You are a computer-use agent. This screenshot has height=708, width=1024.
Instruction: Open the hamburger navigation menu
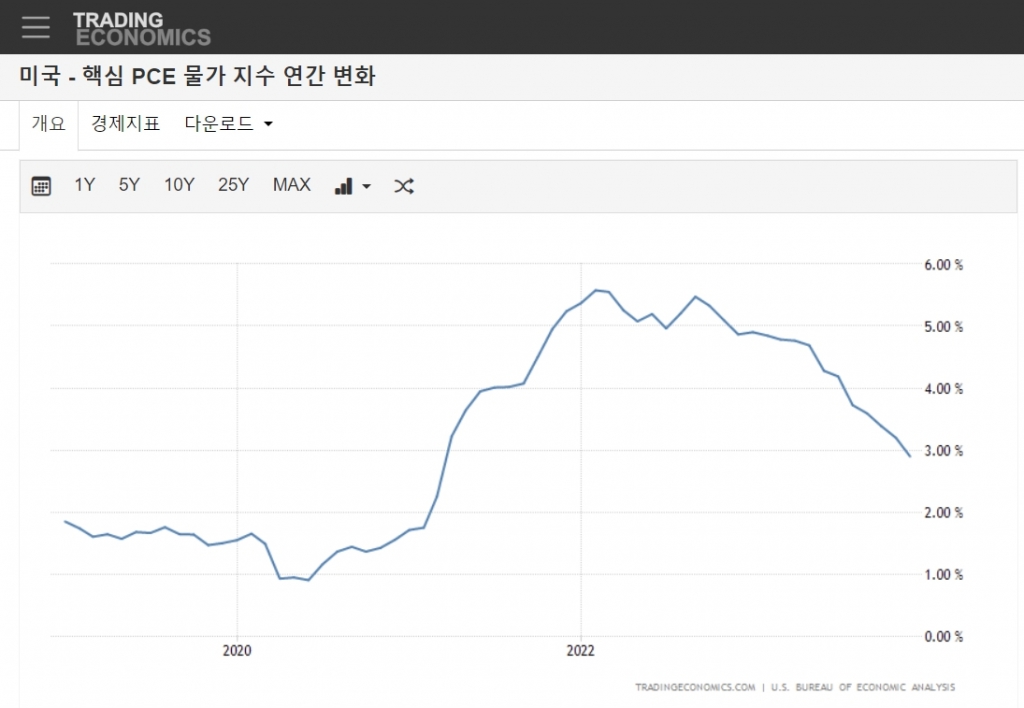coord(36,27)
